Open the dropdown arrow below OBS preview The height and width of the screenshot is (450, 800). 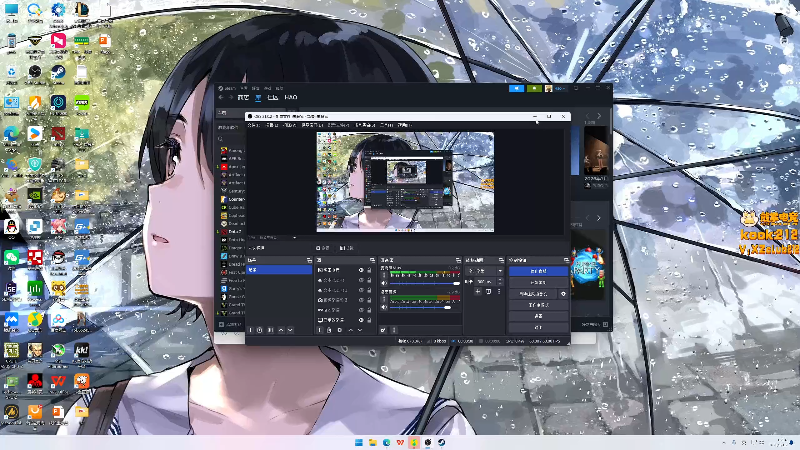294,237
